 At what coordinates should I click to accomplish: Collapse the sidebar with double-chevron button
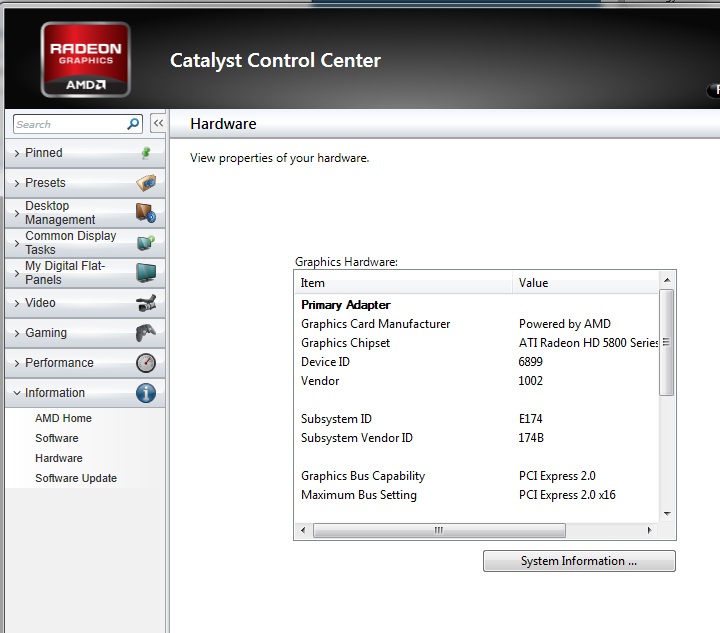click(x=158, y=123)
